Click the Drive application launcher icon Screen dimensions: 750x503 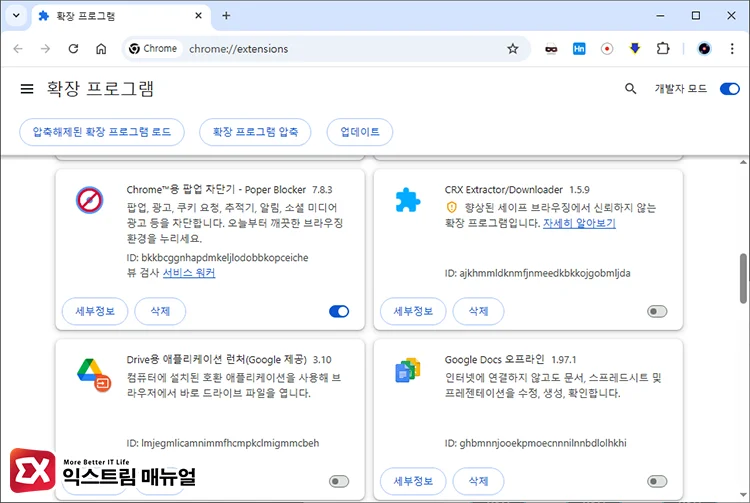pos(94,375)
